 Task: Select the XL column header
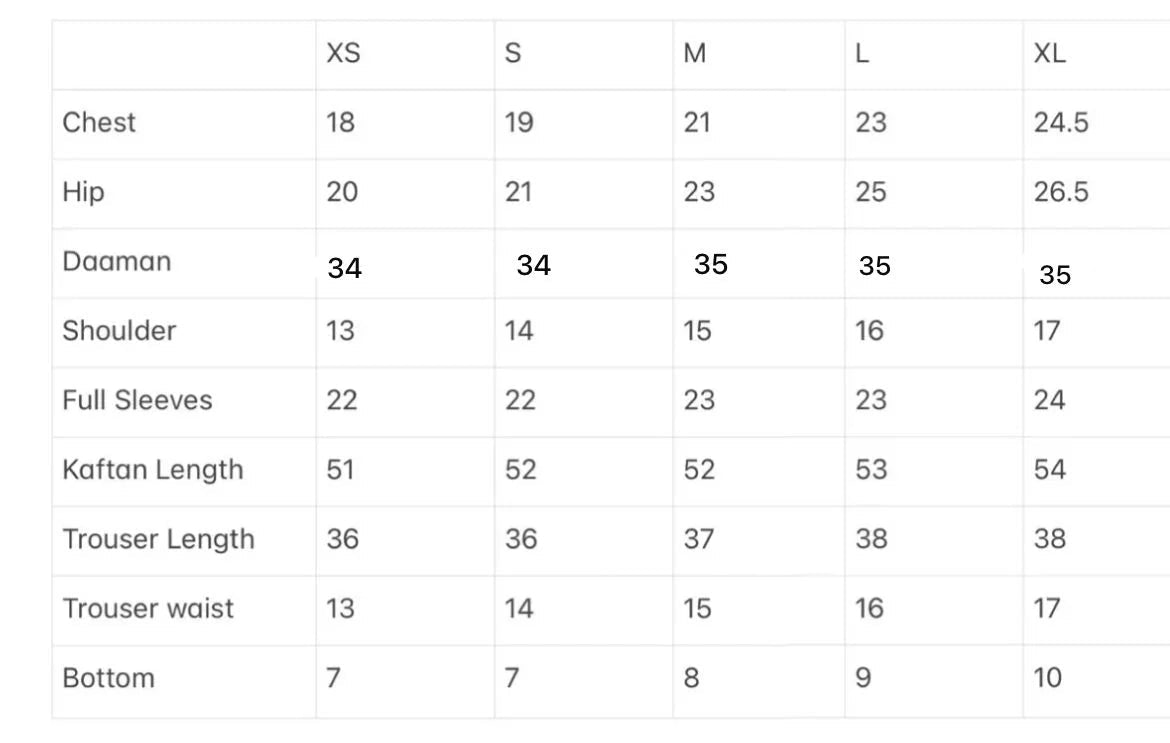click(x=1049, y=53)
